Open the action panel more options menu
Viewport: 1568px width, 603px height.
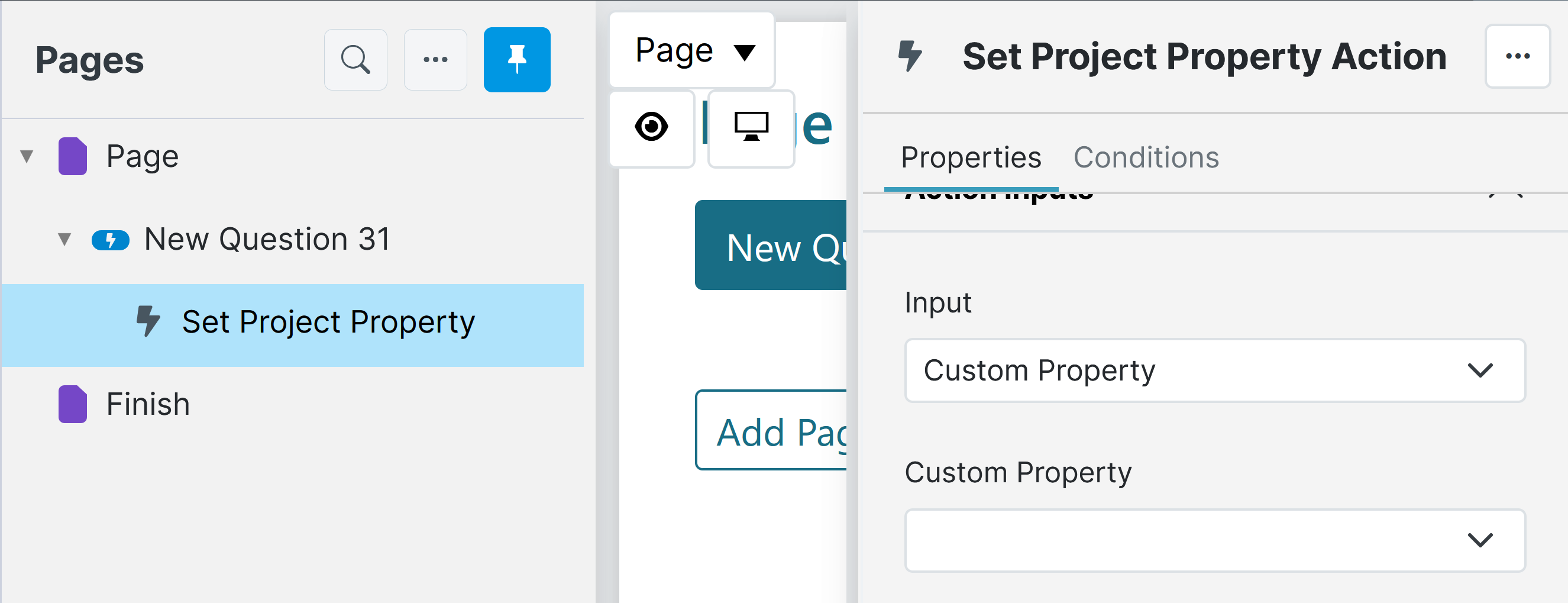(x=1517, y=57)
